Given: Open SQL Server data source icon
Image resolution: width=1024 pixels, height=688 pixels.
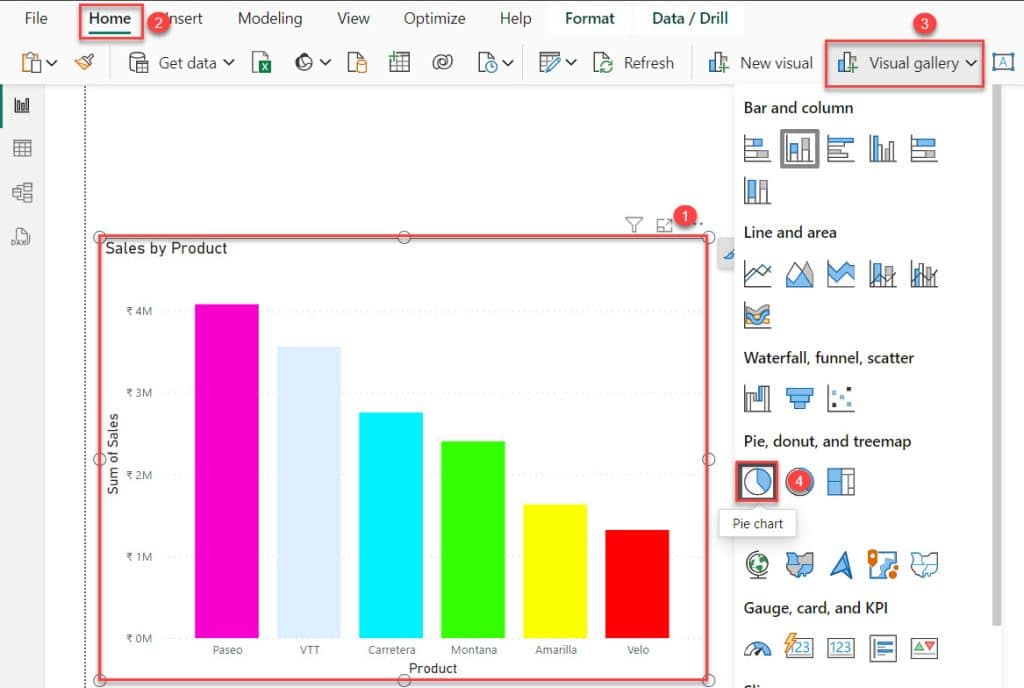Looking at the screenshot, I should [357, 63].
